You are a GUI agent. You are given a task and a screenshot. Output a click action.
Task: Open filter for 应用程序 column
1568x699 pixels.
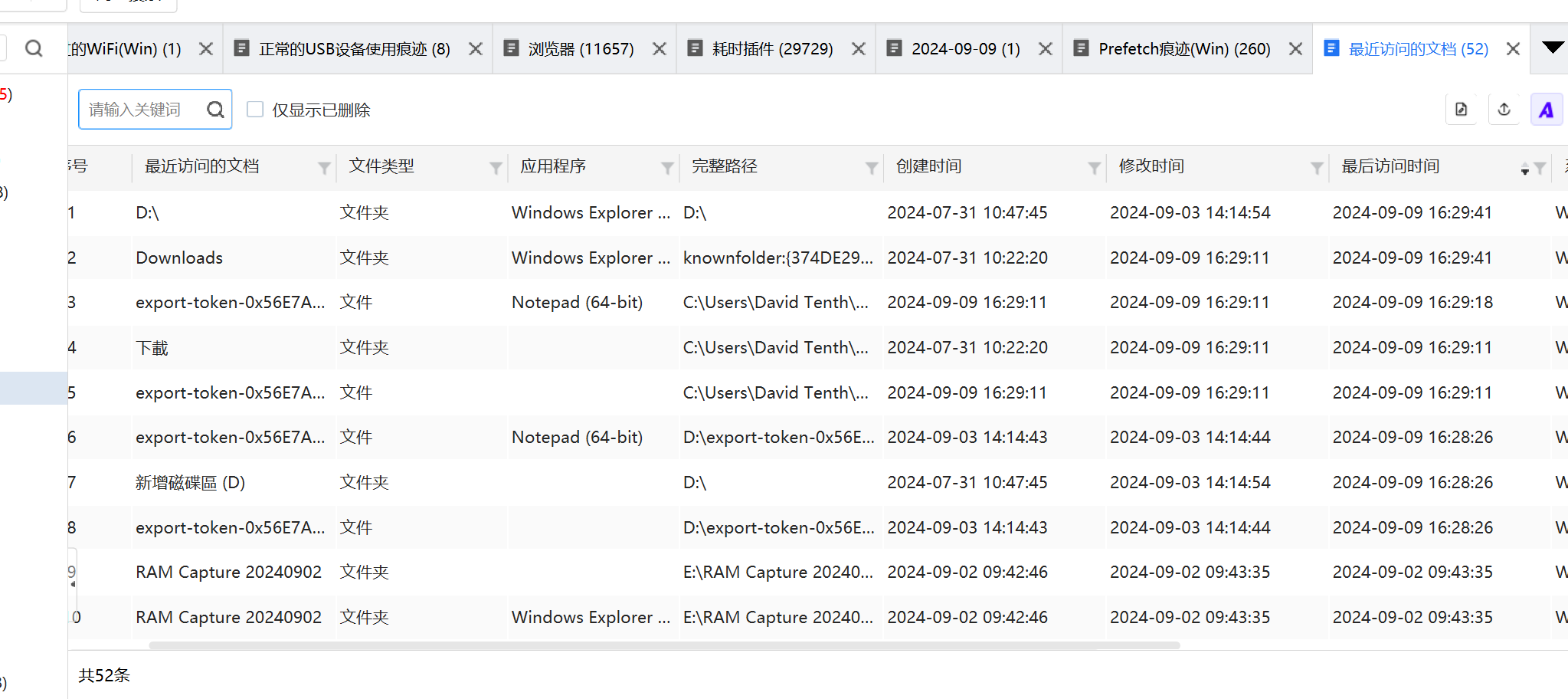click(668, 168)
